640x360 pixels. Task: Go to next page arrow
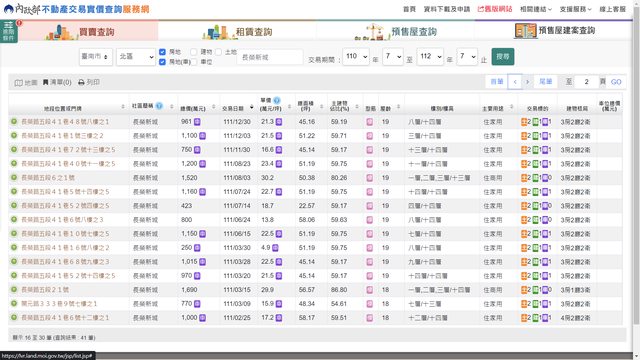pyautogui.click(x=527, y=82)
